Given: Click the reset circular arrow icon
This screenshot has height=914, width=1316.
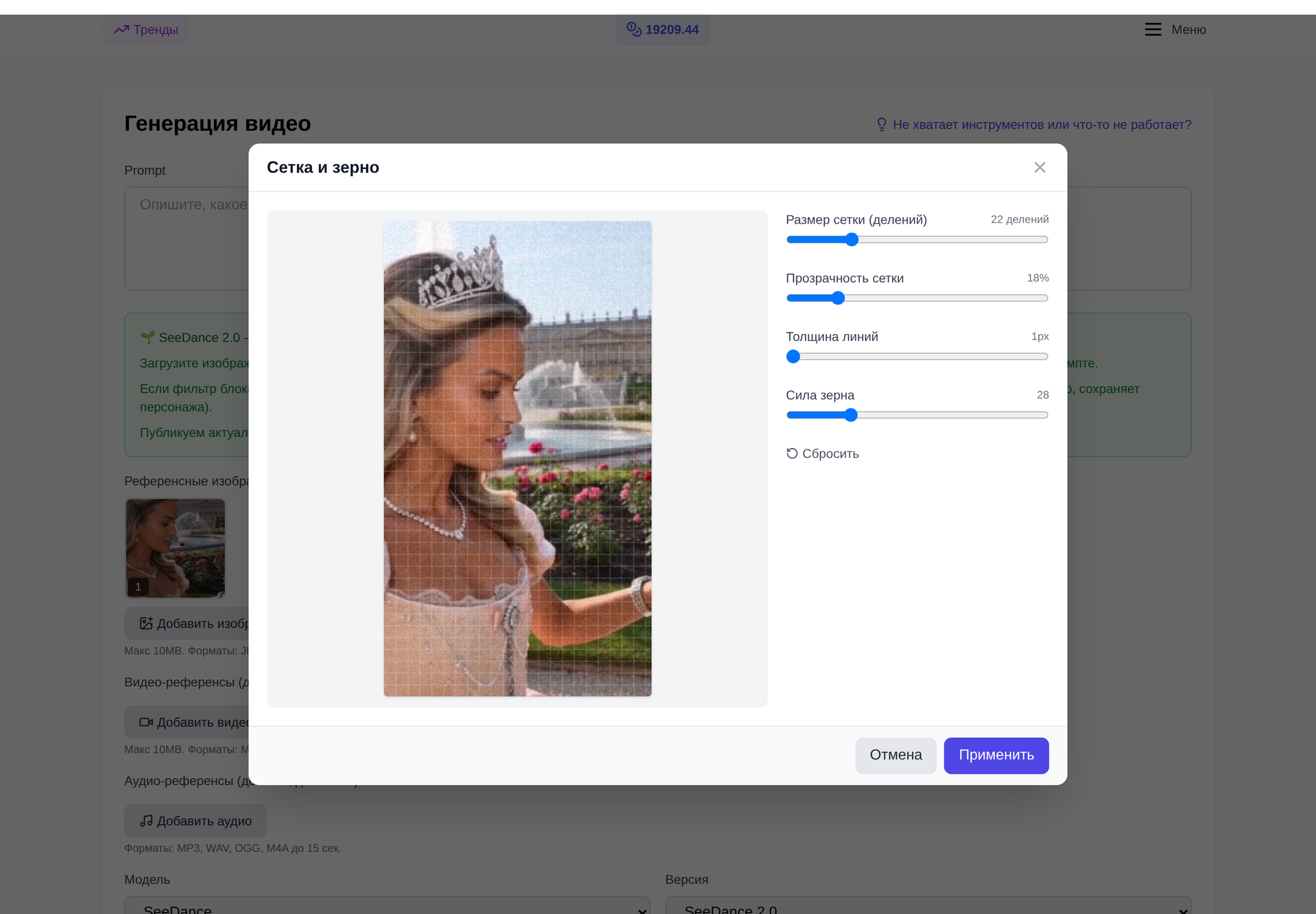Looking at the screenshot, I should coord(792,453).
